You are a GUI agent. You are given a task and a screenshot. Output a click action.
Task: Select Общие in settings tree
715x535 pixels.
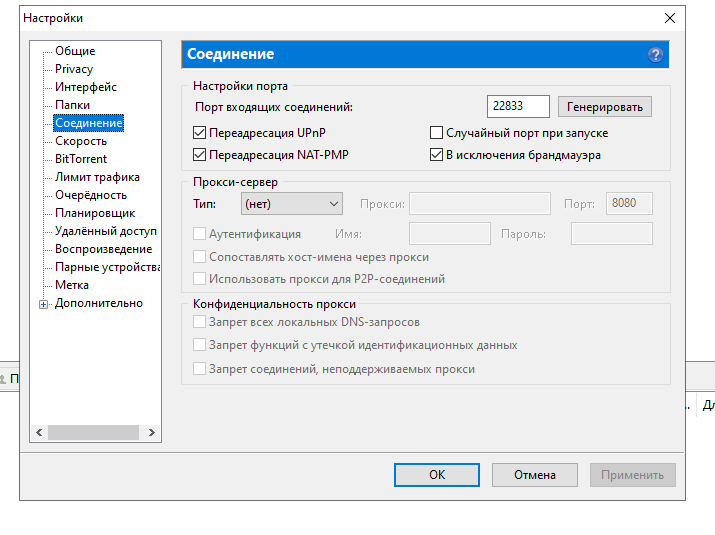pos(75,51)
